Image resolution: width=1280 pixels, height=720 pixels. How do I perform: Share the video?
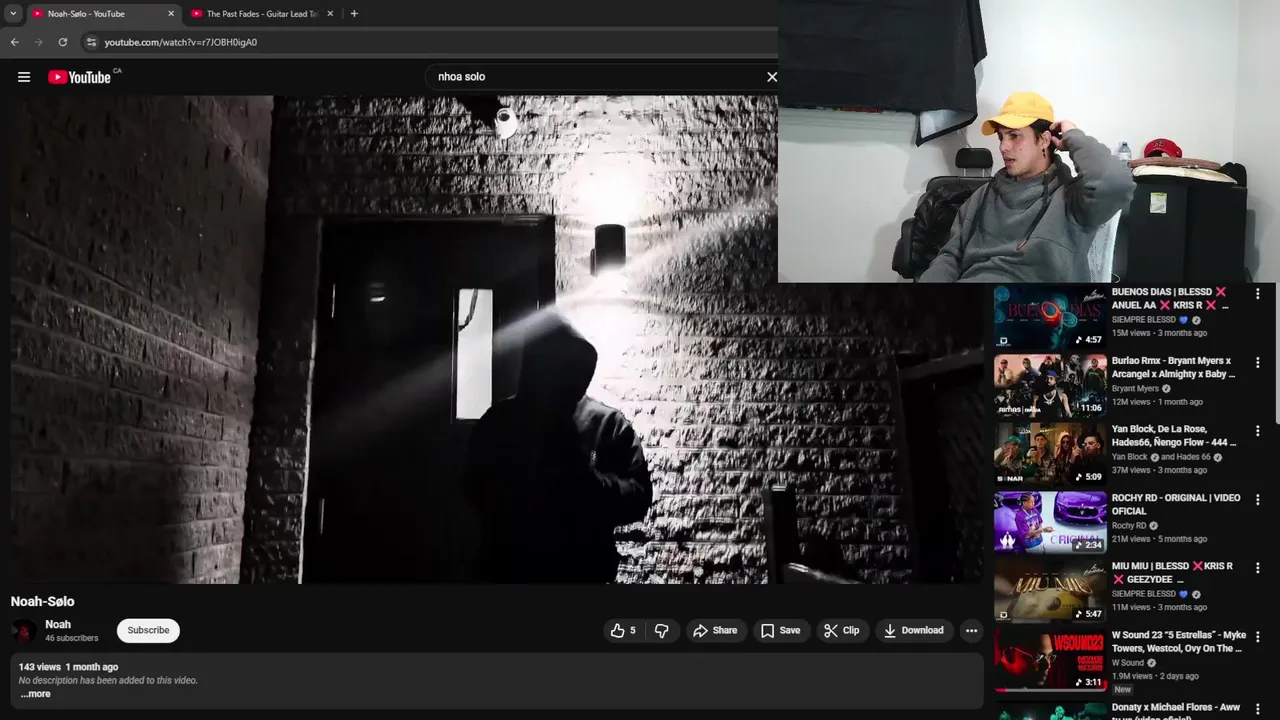[715, 630]
